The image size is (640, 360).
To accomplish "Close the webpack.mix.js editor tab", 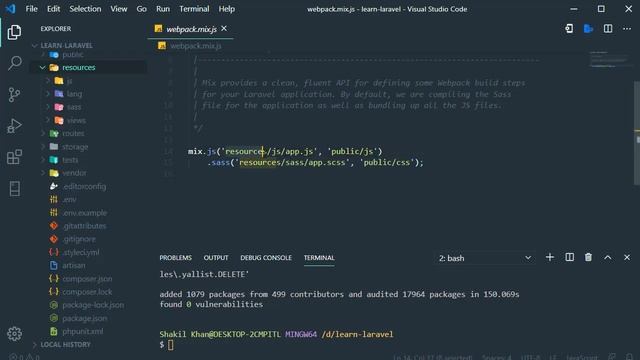I will coord(224,29).
